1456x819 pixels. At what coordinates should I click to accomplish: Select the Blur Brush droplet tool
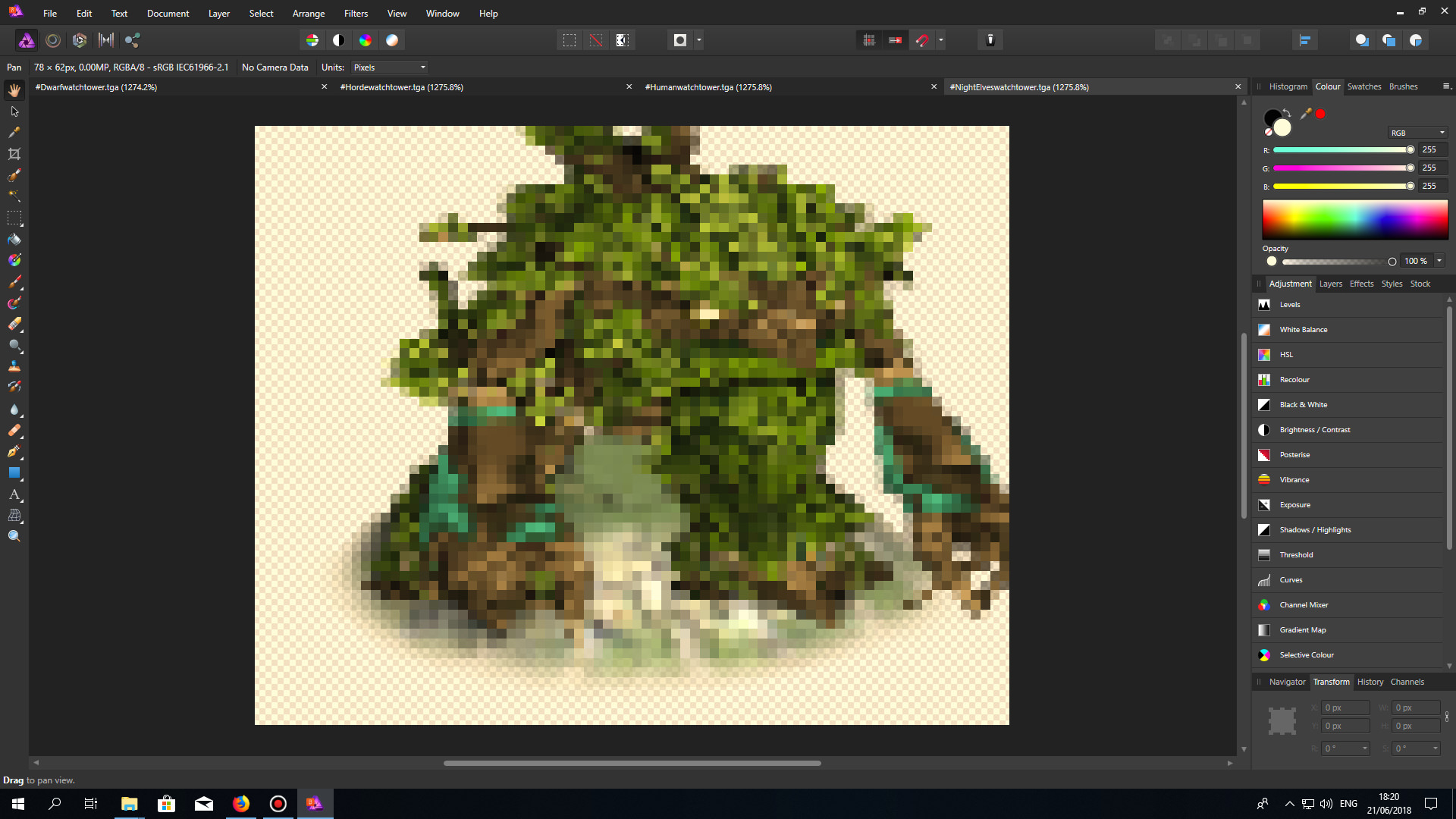(x=14, y=409)
